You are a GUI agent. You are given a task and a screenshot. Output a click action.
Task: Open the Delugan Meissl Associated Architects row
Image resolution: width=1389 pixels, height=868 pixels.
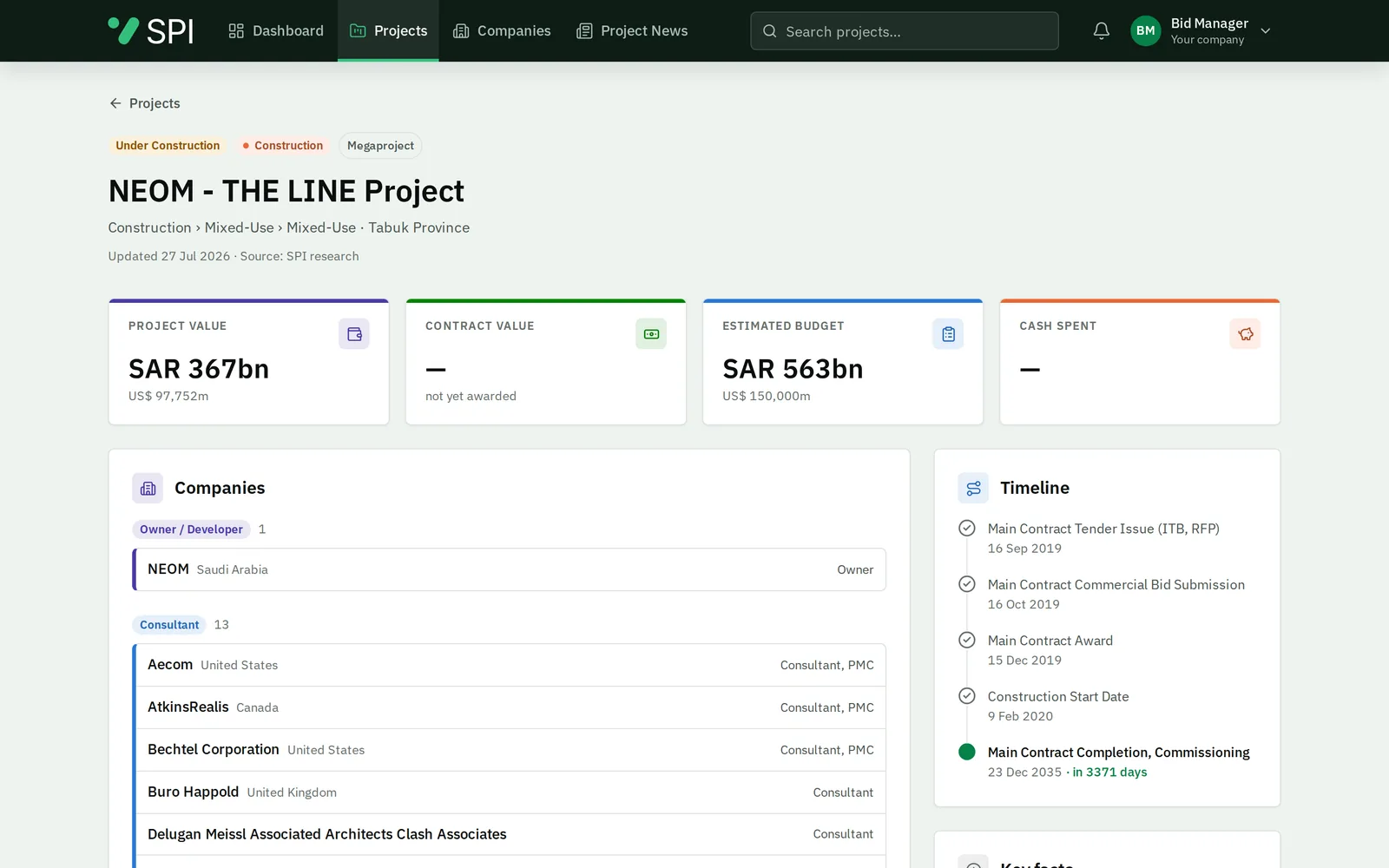click(509, 834)
